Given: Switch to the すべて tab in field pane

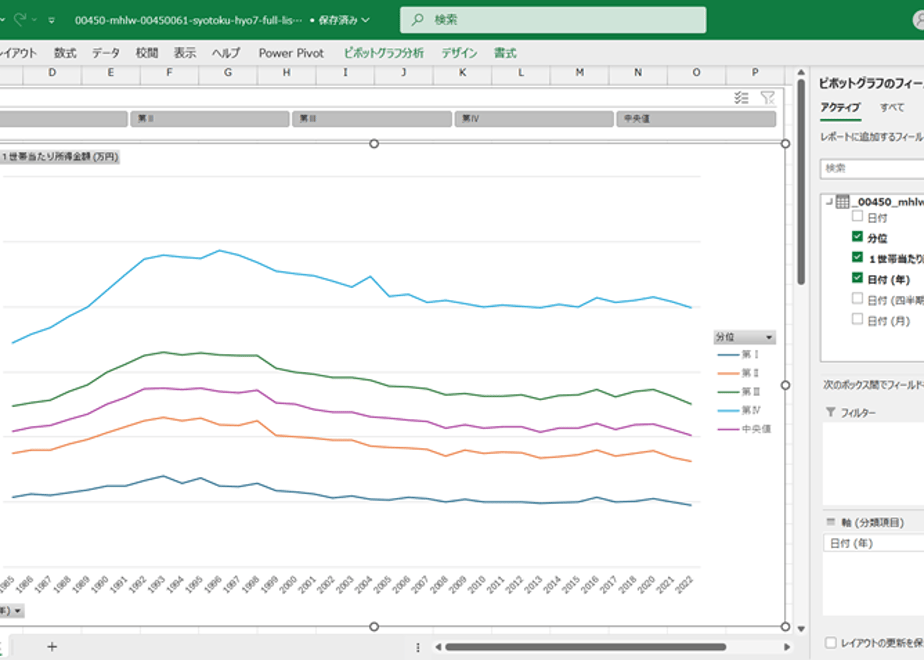Looking at the screenshot, I should point(892,107).
